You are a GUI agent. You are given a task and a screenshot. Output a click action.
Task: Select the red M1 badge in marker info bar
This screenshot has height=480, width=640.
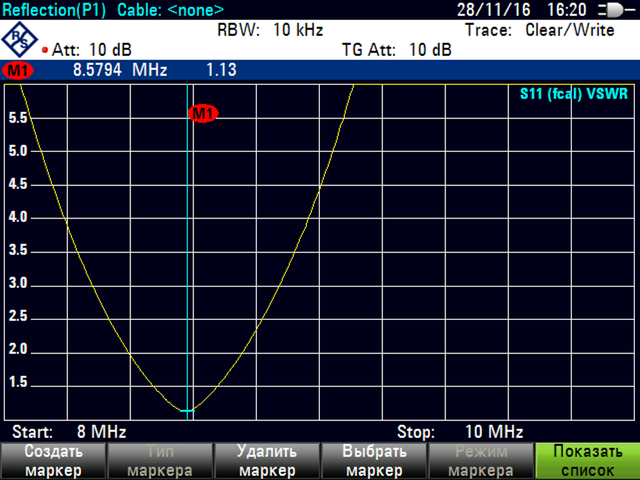[17, 71]
